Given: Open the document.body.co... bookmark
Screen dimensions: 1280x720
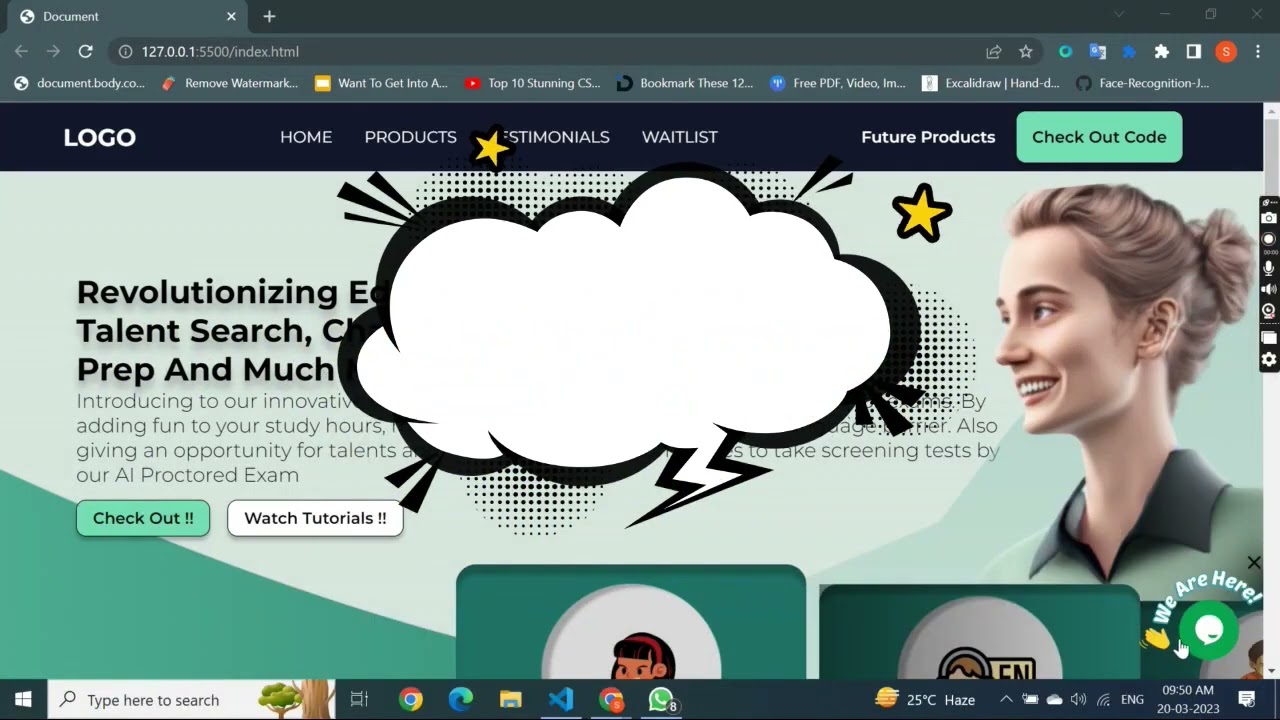Looking at the screenshot, I should pos(79,83).
